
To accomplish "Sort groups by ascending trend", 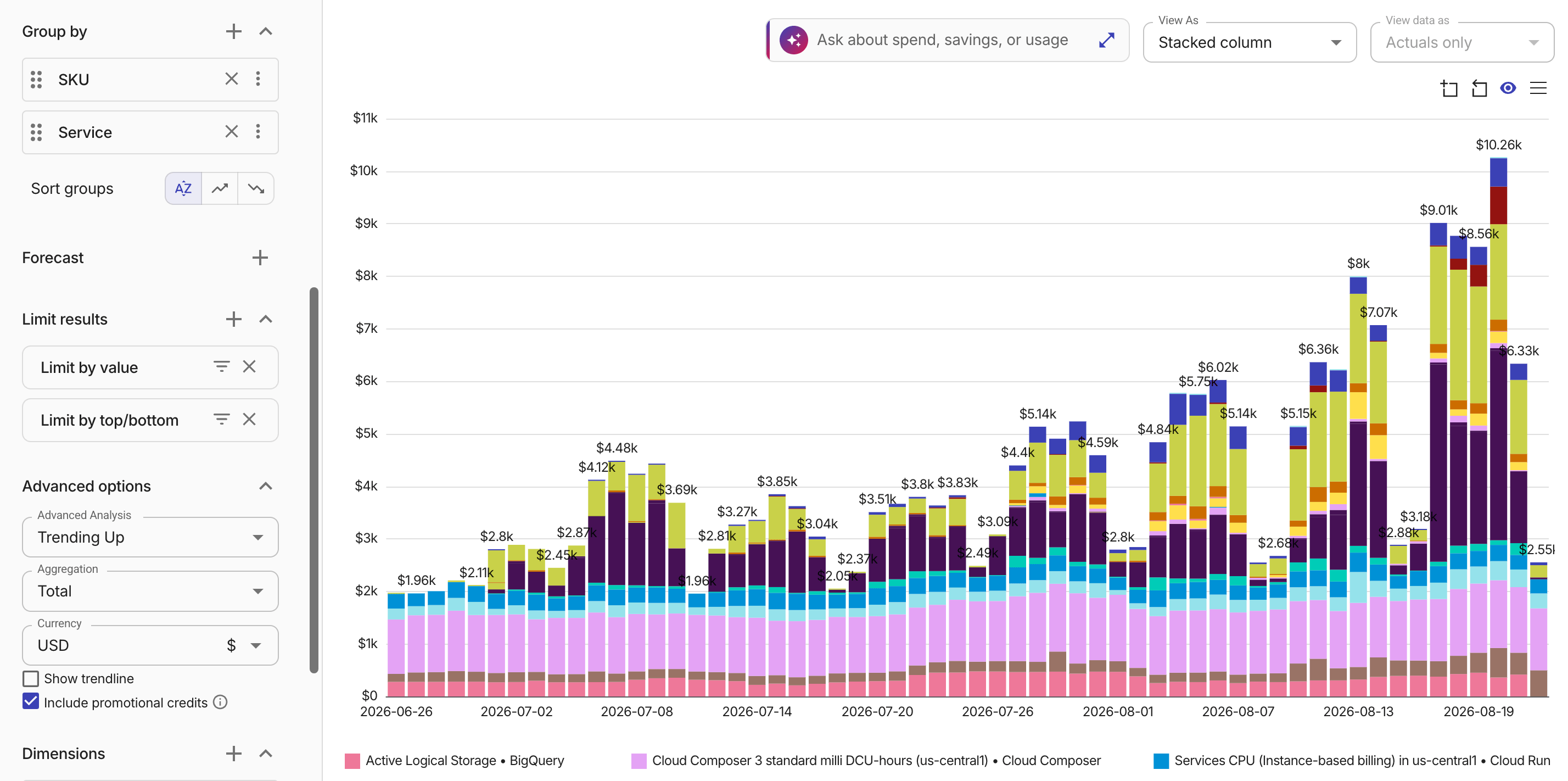I will (220, 188).
